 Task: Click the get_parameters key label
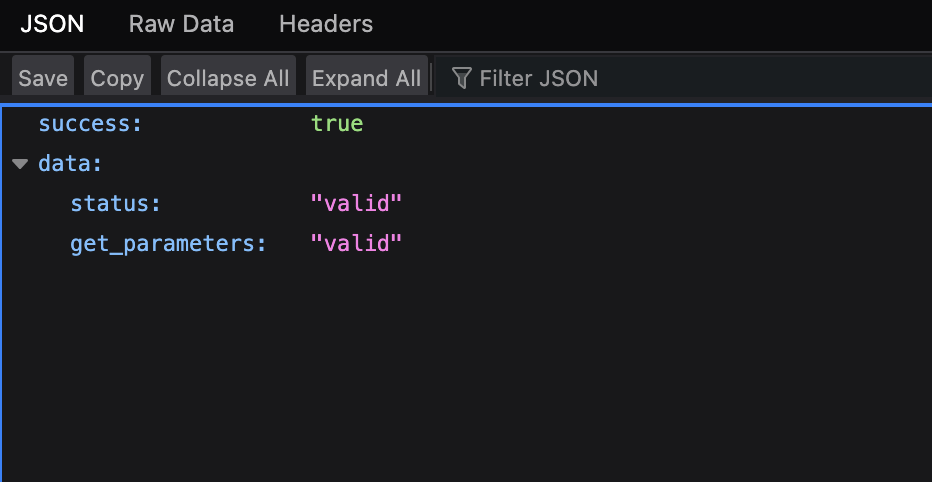pyautogui.click(x=168, y=244)
